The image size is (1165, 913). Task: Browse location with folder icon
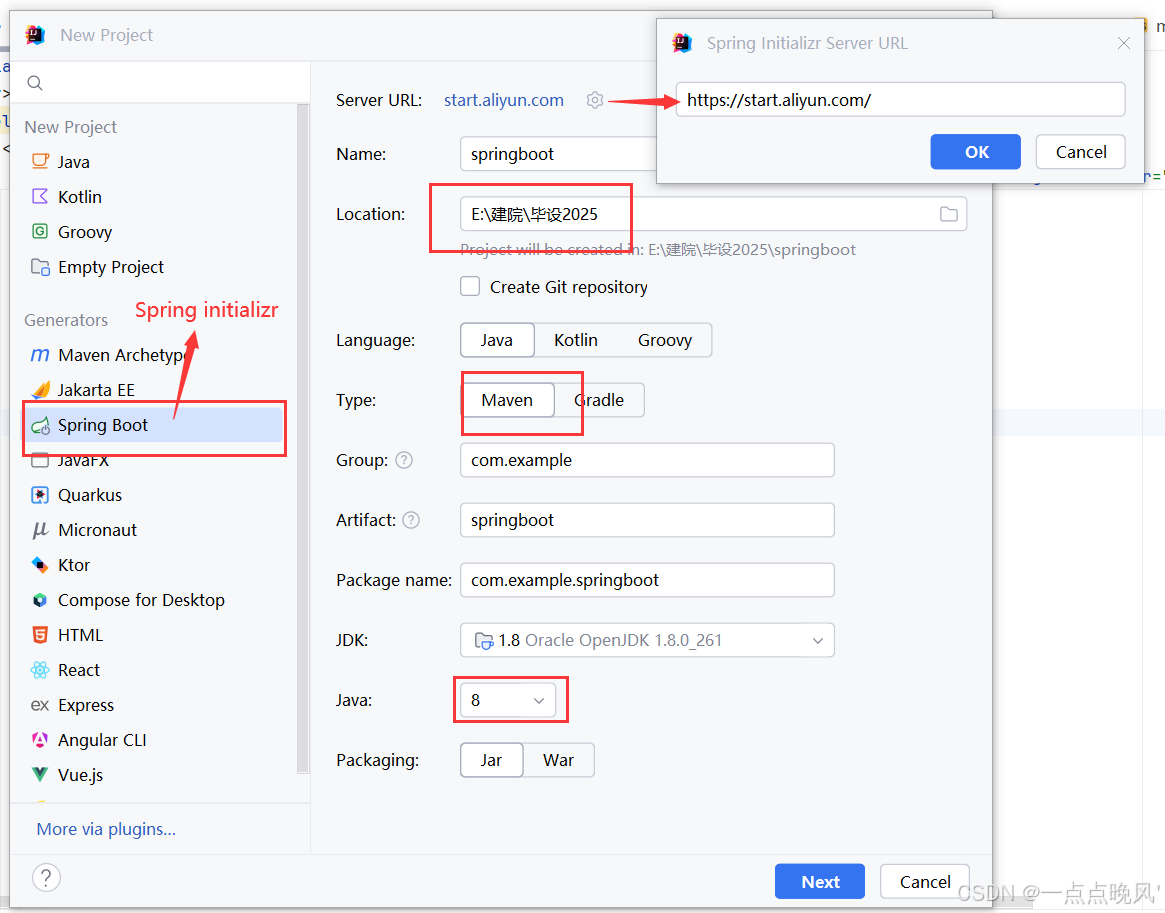pos(948,214)
